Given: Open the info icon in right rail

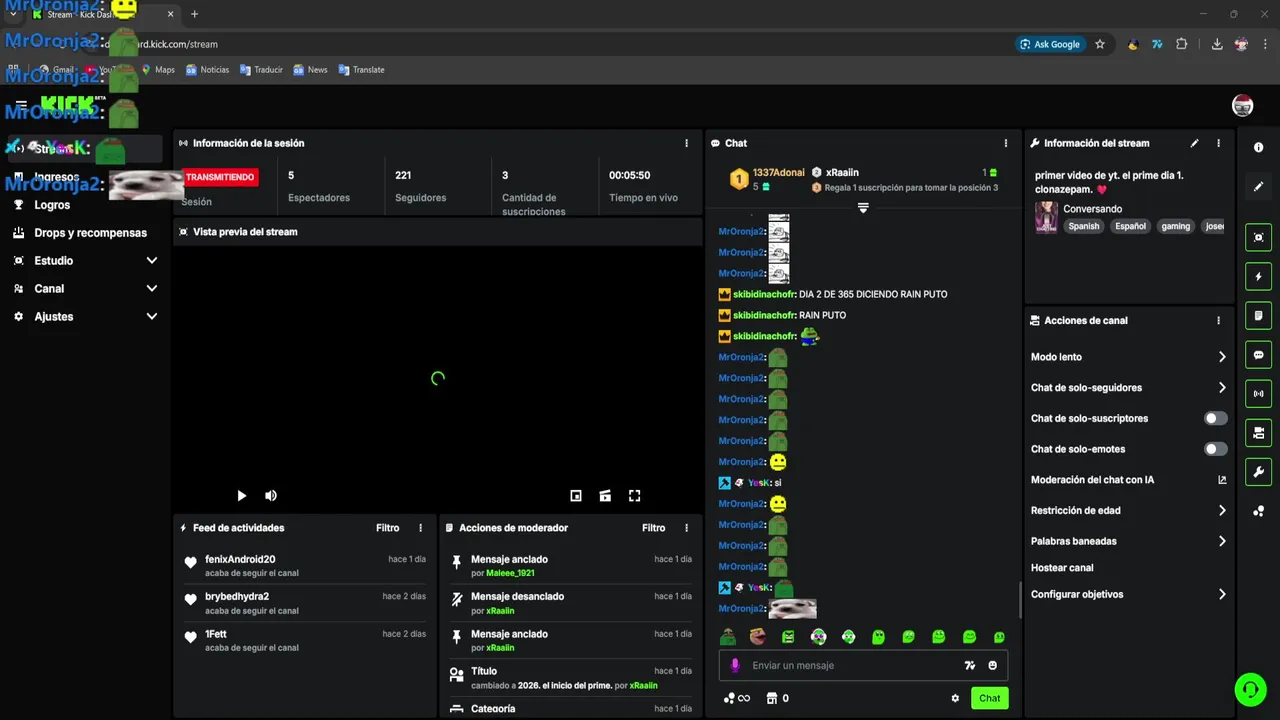Looking at the screenshot, I should coord(1258,147).
